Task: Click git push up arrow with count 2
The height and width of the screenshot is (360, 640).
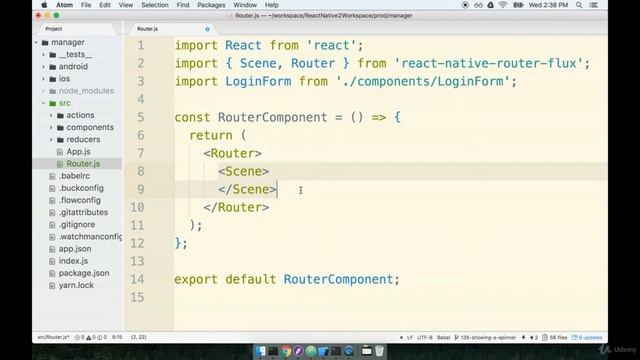Action: click(534, 338)
